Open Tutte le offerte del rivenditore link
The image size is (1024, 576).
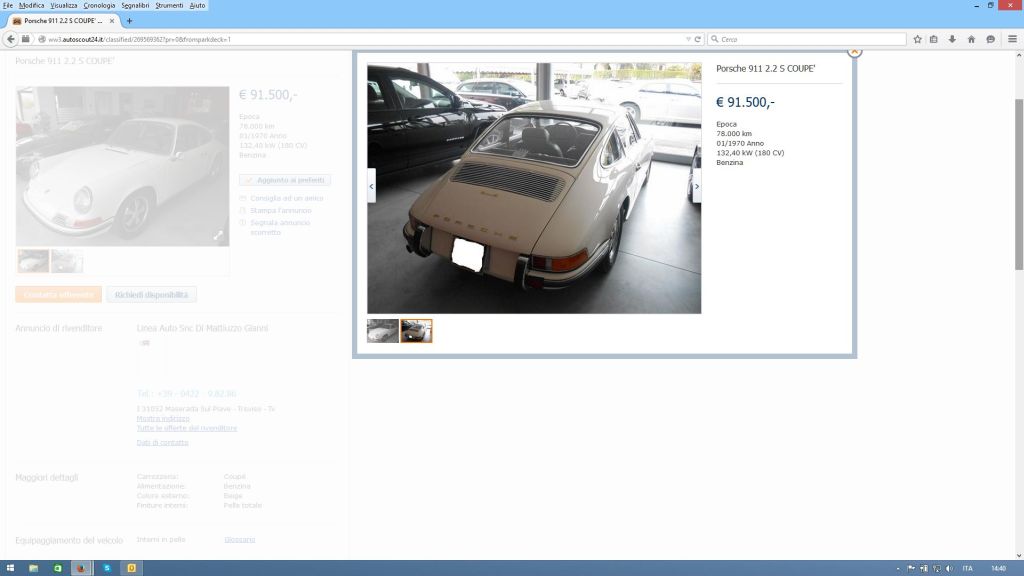pos(187,428)
